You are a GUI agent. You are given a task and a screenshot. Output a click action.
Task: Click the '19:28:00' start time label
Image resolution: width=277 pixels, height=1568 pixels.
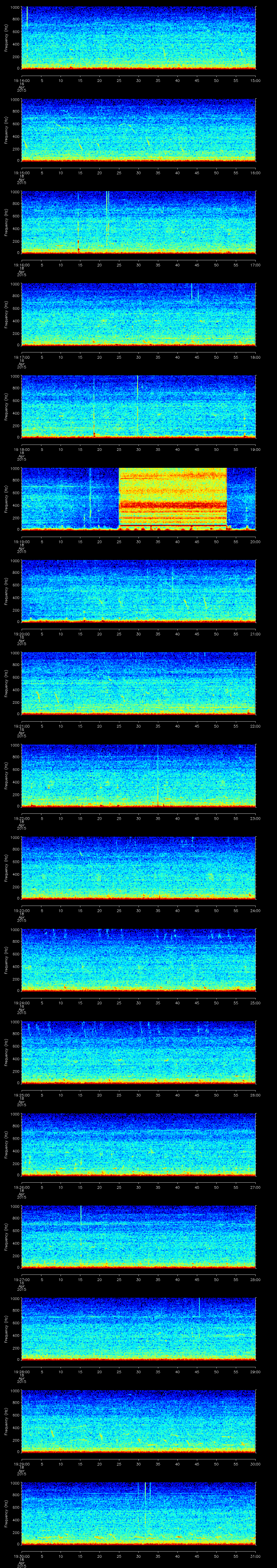pyautogui.click(x=21, y=1372)
